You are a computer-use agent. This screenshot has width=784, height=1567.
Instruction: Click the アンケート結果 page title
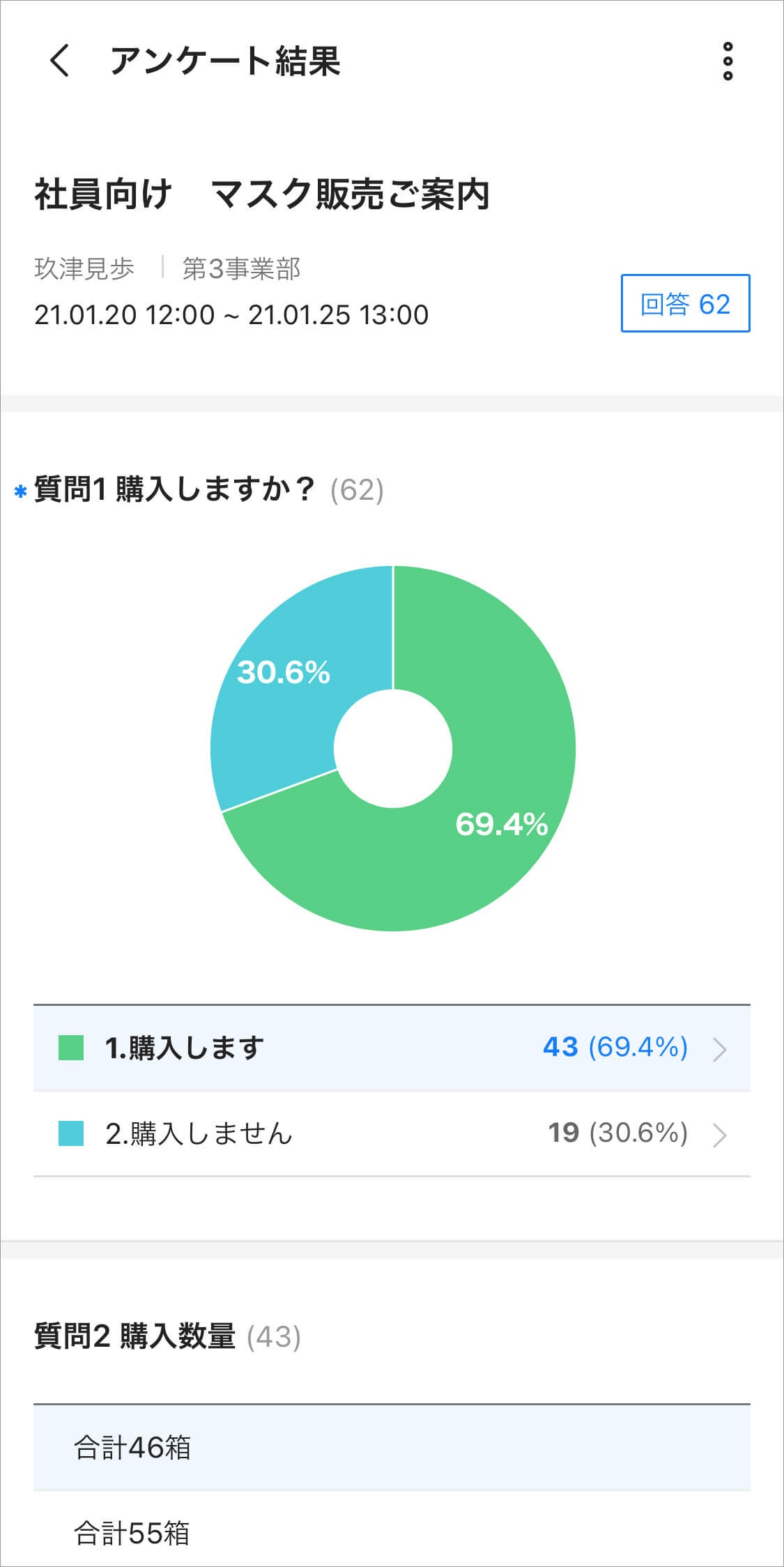225,61
